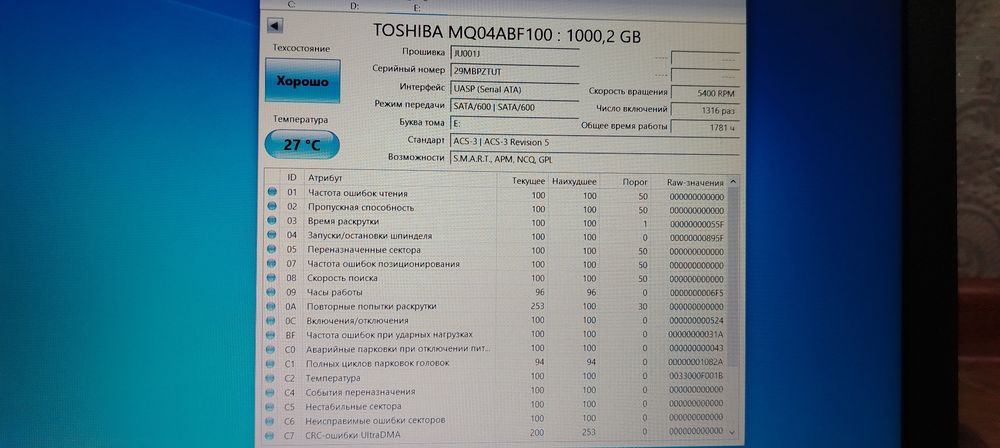
Task: Click raw value 0033000F001B
Action: 696,376
